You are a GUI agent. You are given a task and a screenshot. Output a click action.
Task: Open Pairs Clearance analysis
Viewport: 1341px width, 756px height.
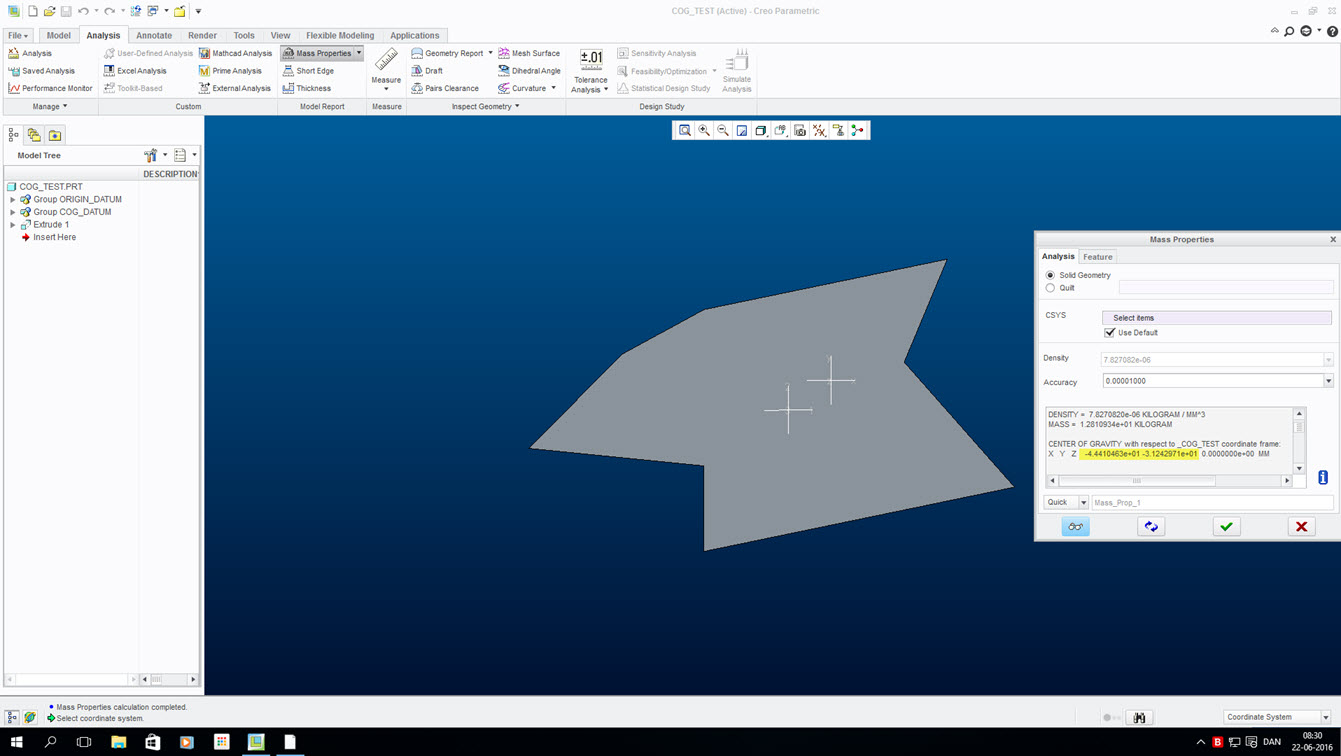445,88
